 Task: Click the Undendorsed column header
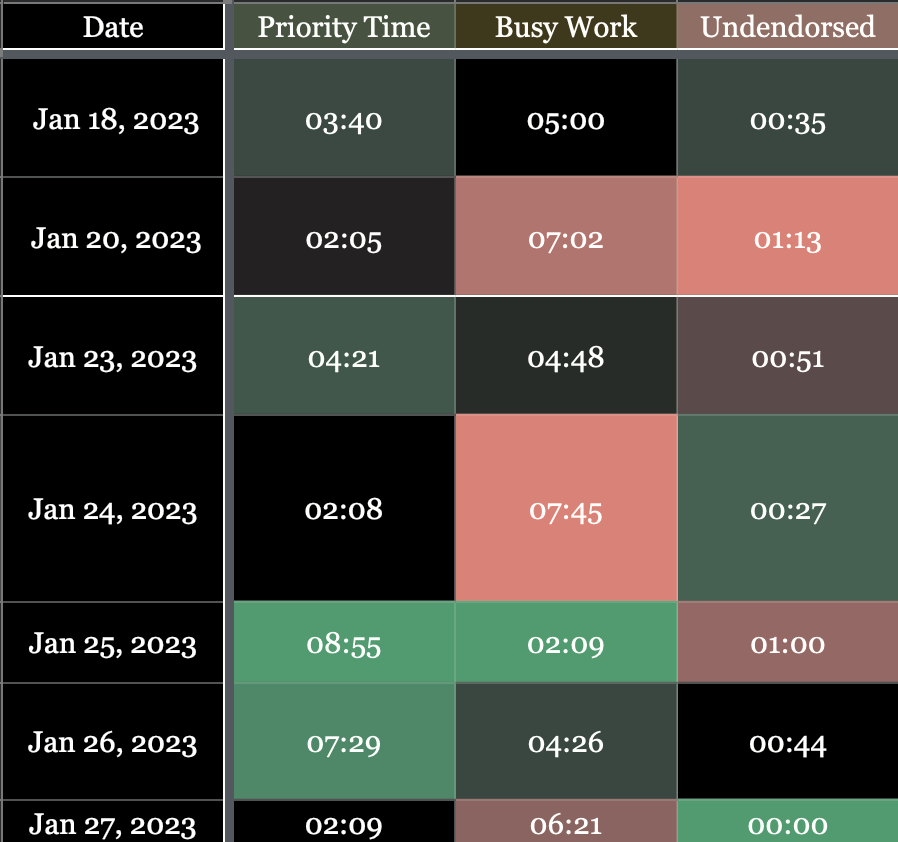tap(788, 27)
